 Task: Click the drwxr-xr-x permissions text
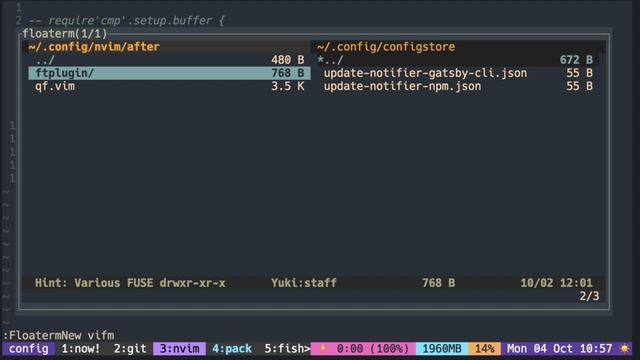[x=192, y=283]
